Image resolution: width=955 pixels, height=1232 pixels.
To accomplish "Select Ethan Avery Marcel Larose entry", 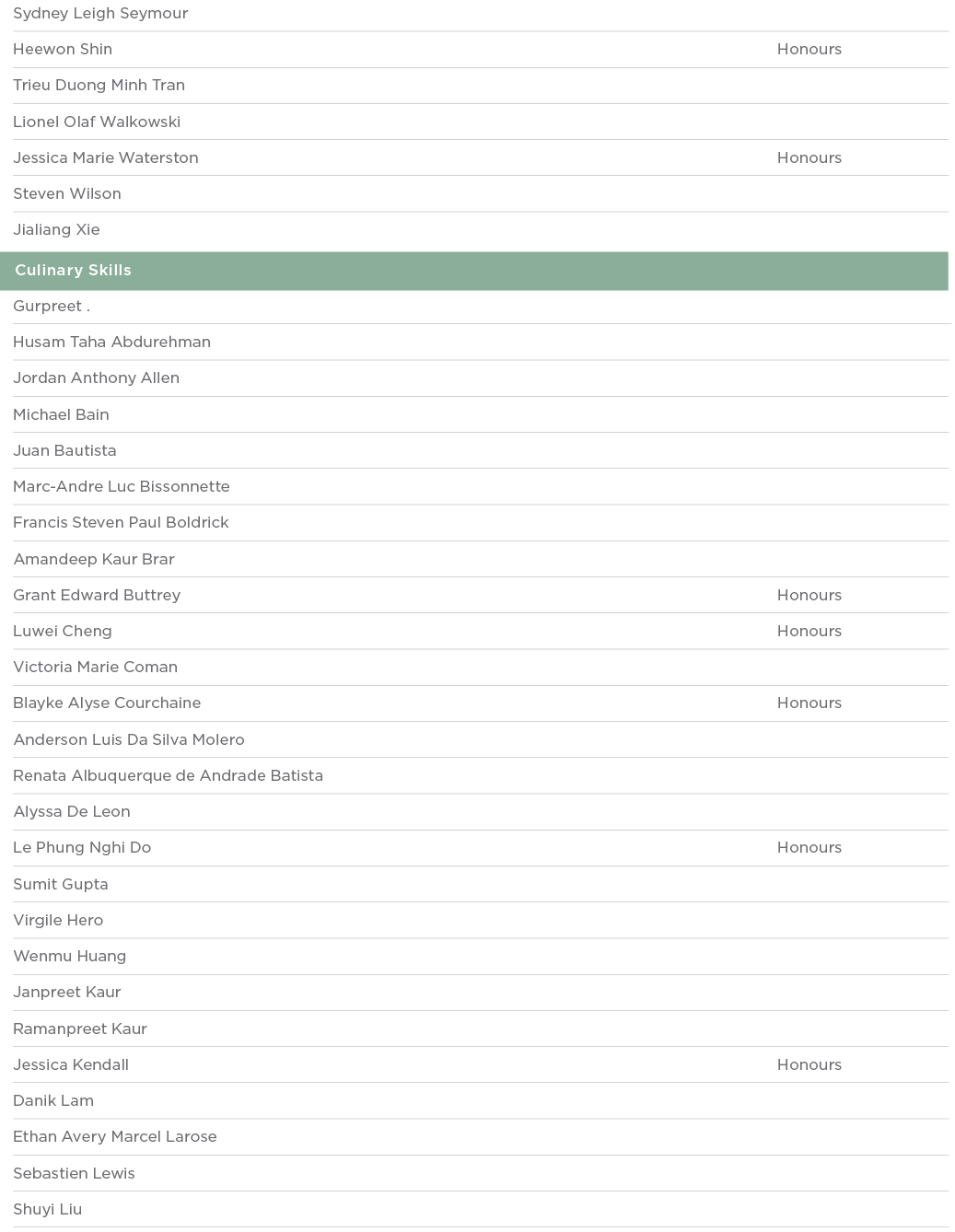I will coord(115,1137).
